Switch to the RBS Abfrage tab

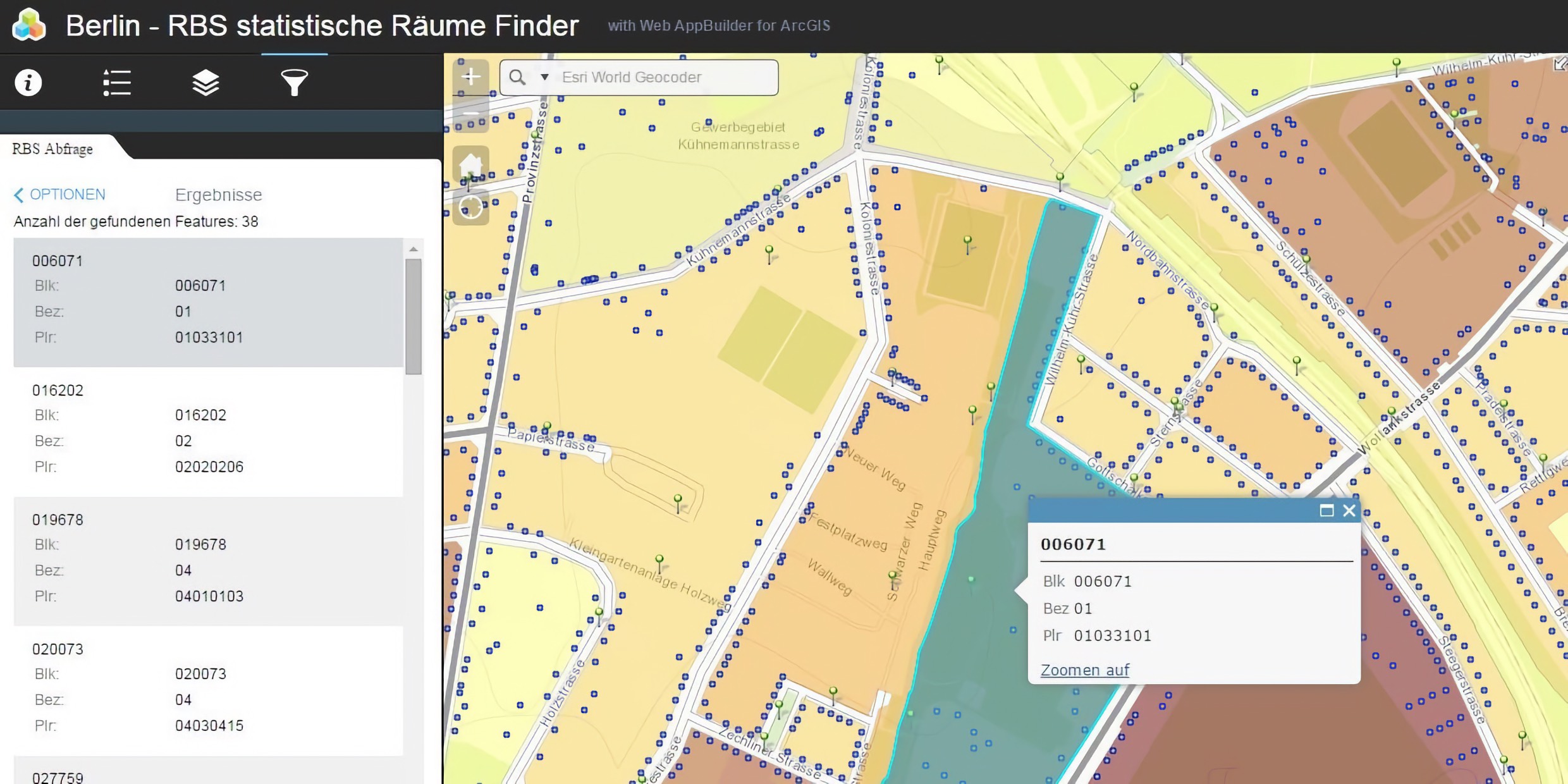(x=52, y=149)
